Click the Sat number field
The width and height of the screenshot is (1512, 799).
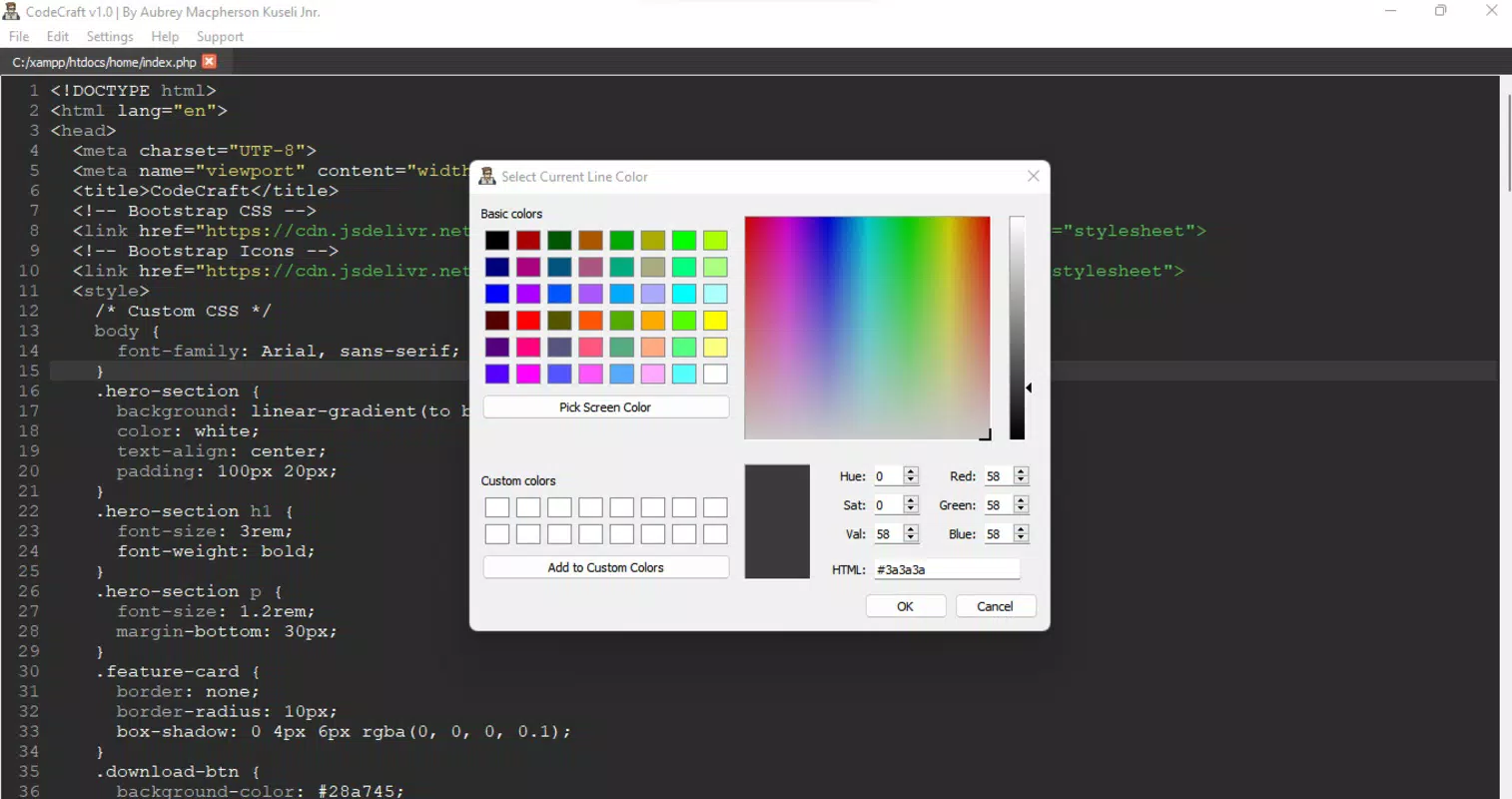[x=888, y=505]
